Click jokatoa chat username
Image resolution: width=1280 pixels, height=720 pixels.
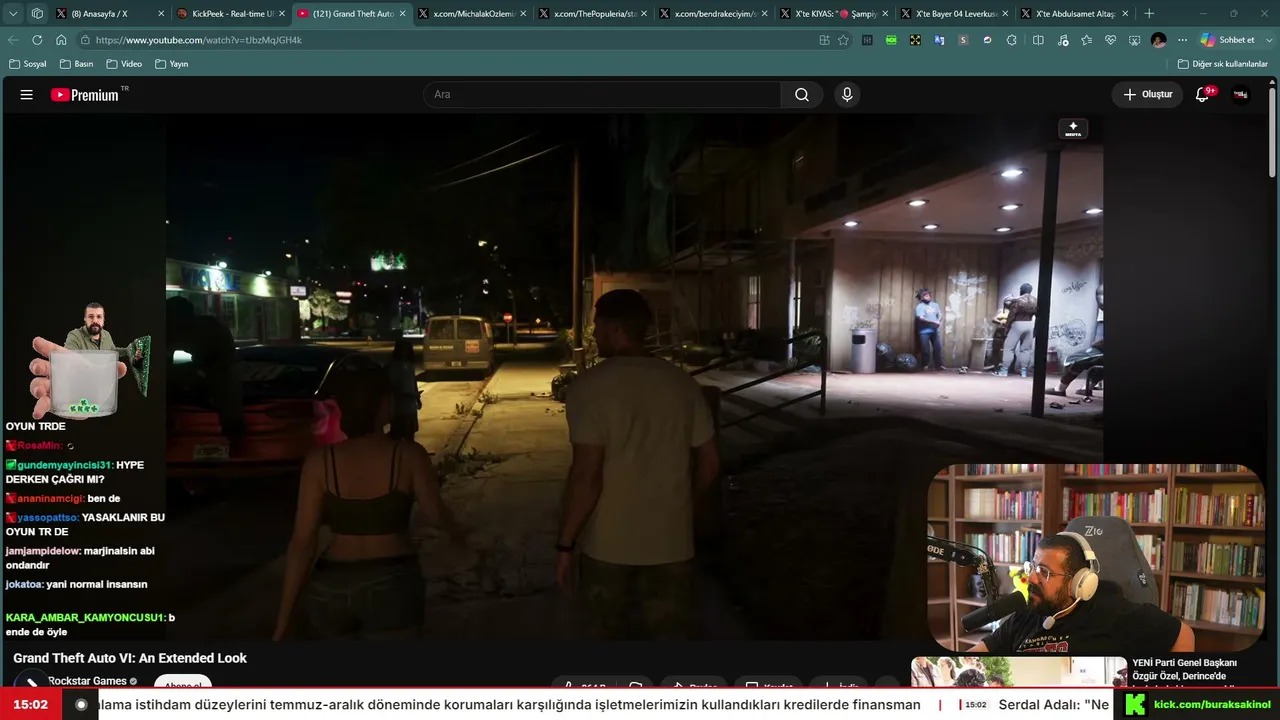[x=25, y=584]
